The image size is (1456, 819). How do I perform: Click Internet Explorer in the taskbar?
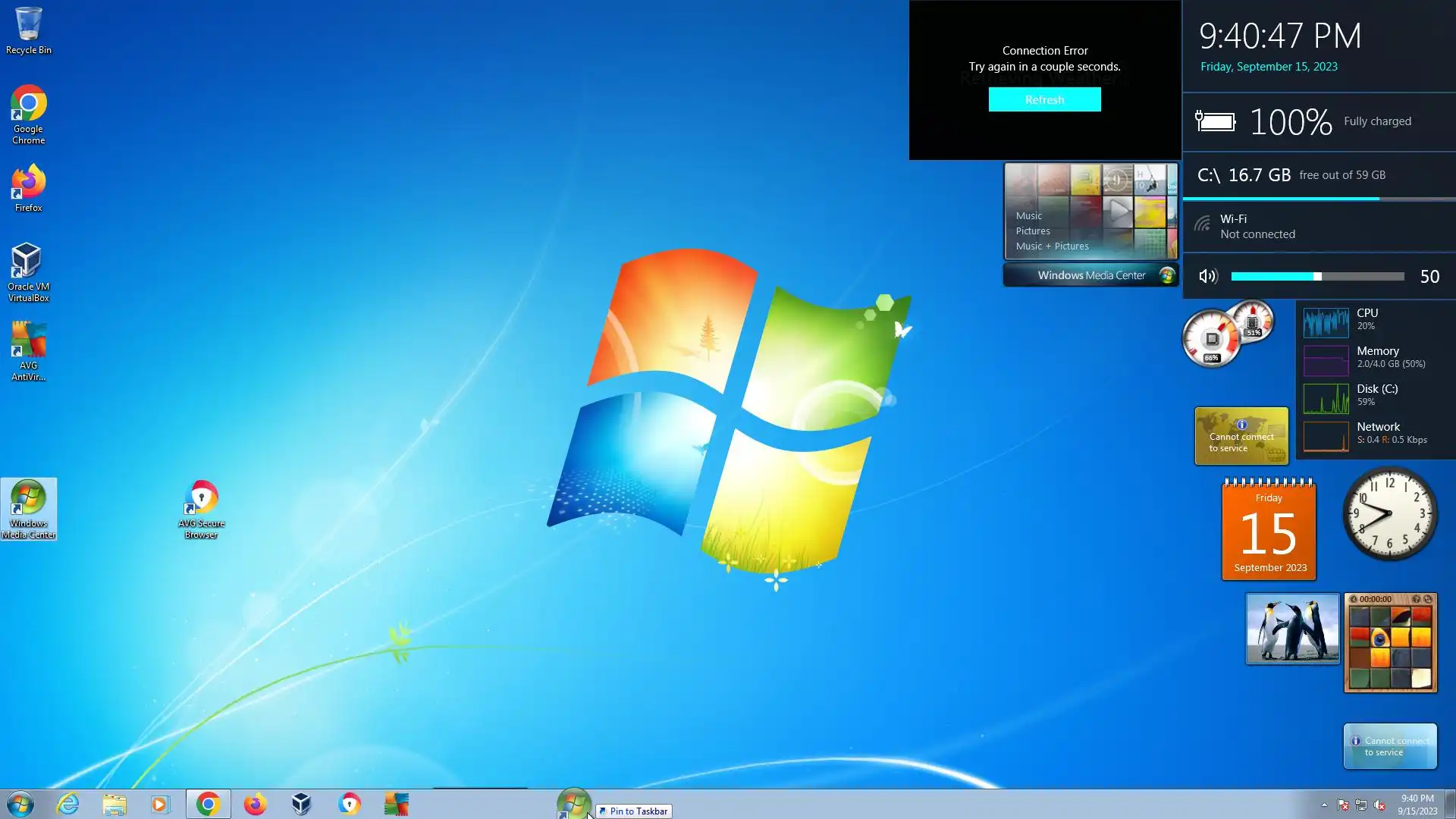tap(67, 804)
